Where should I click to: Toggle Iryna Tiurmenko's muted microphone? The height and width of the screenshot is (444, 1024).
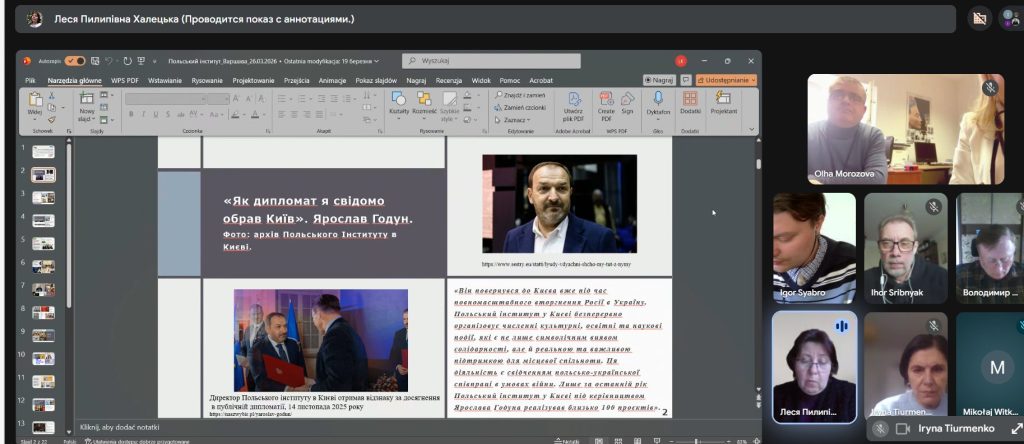(x=879, y=428)
